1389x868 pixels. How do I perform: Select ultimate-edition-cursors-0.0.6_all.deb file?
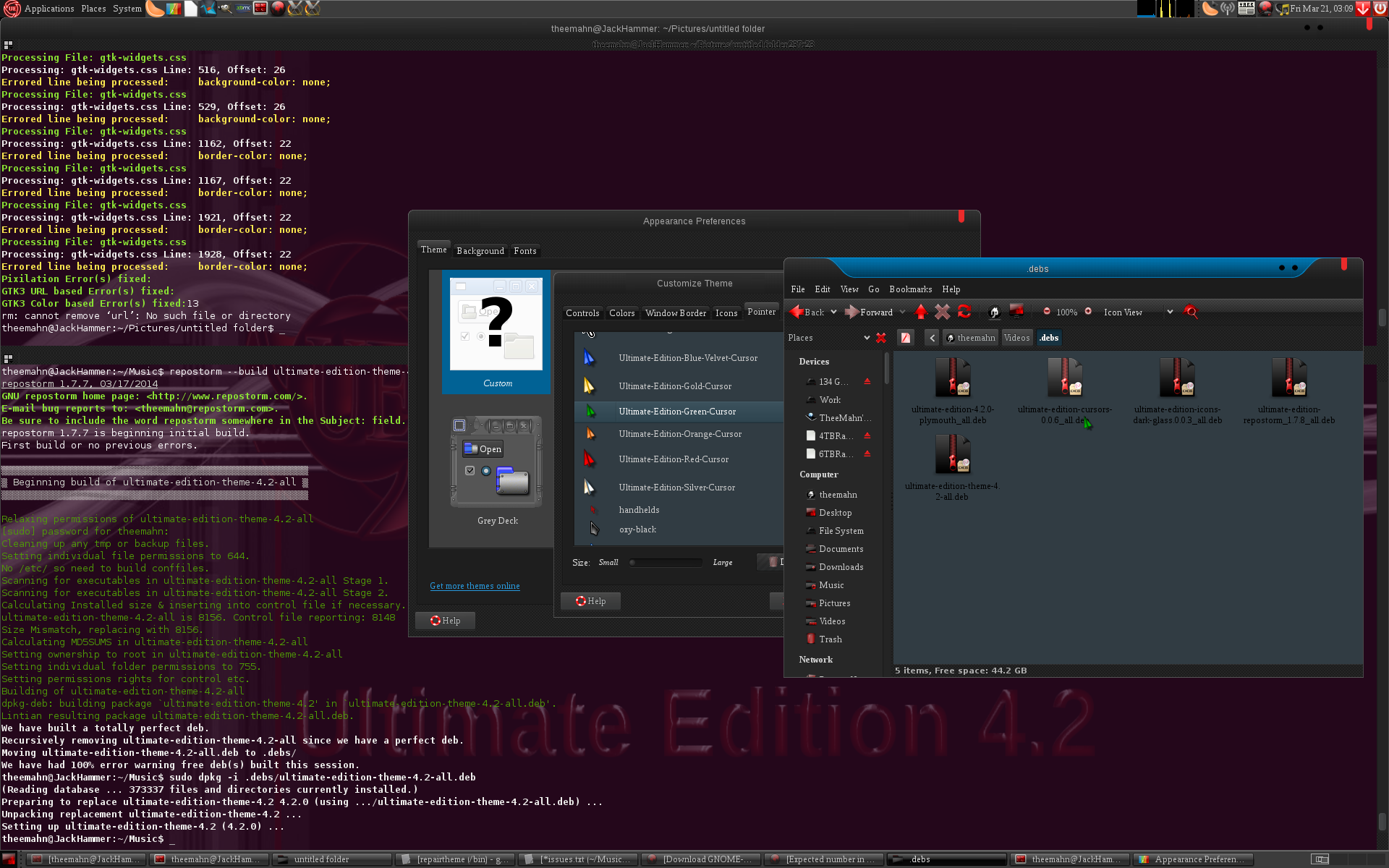1065,391
